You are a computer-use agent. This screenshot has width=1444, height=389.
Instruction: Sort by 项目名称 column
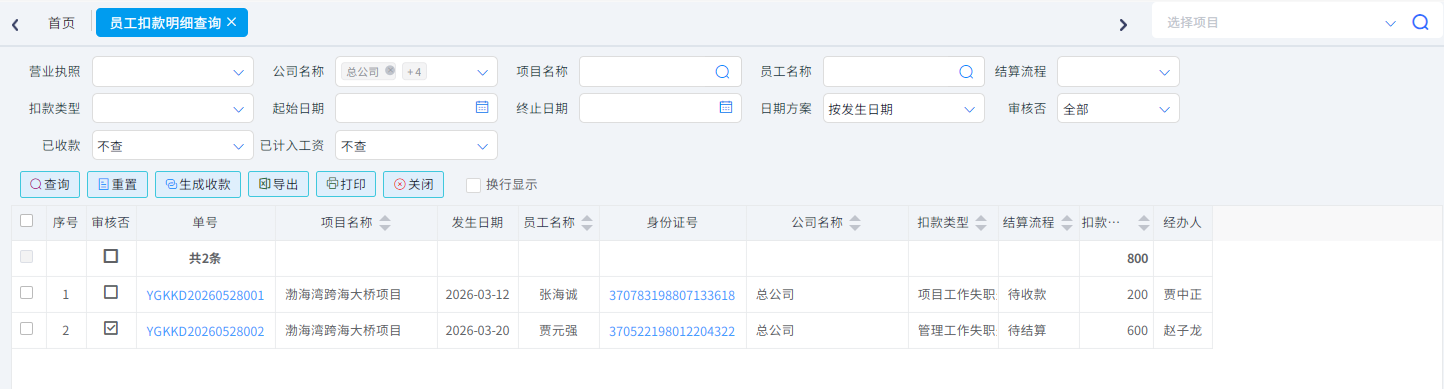tap(386, 223)
